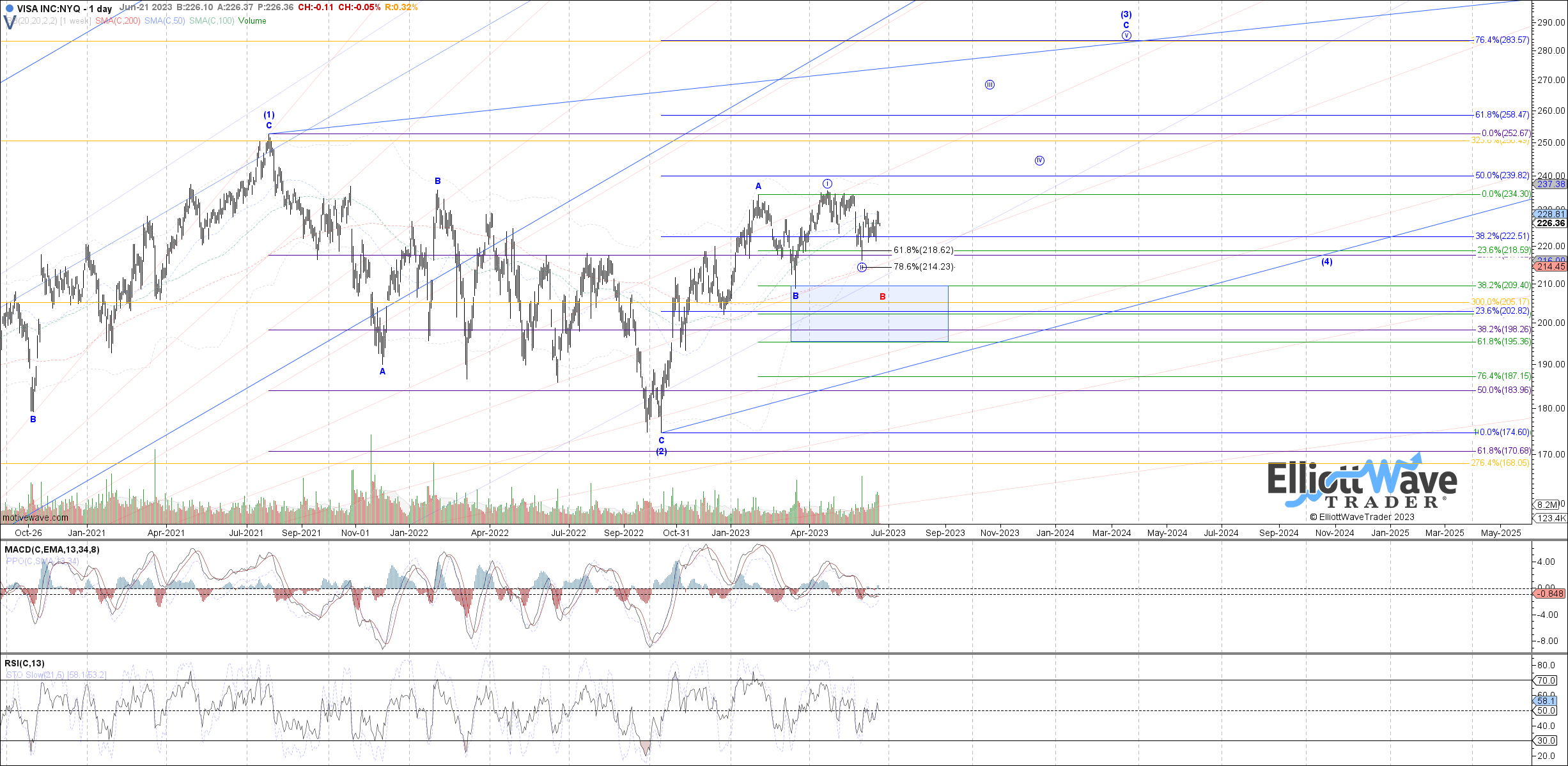
Task: Click the circled wave iii projection label
Action: [x=990, y=85]
